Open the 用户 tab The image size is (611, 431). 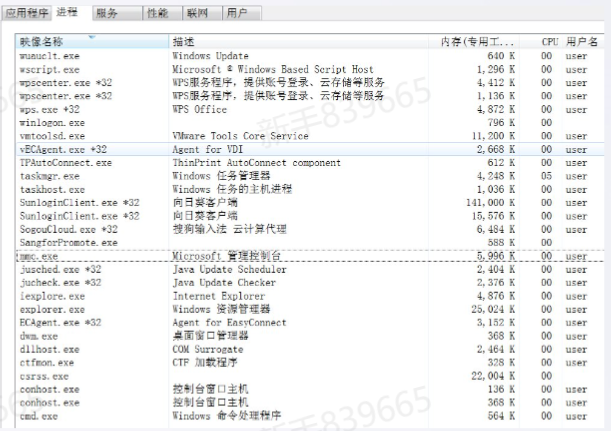242,13
